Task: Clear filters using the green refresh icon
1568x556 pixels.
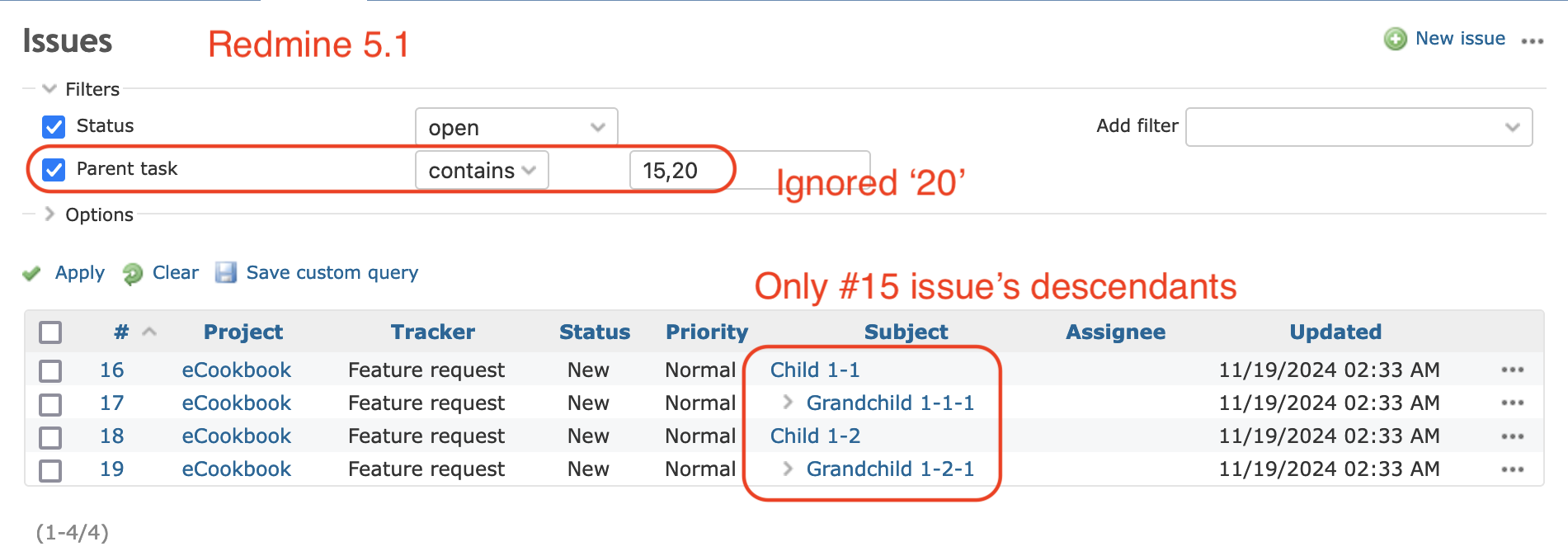Action: click(134, 272)
